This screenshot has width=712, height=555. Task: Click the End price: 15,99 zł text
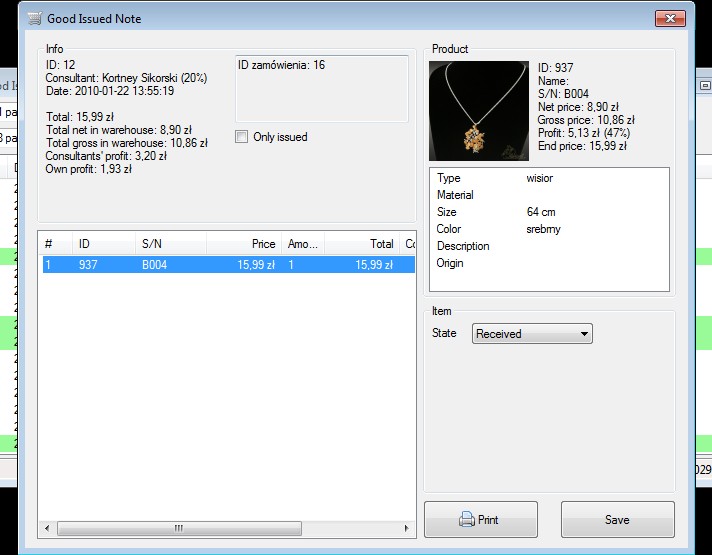click(582, 146)
